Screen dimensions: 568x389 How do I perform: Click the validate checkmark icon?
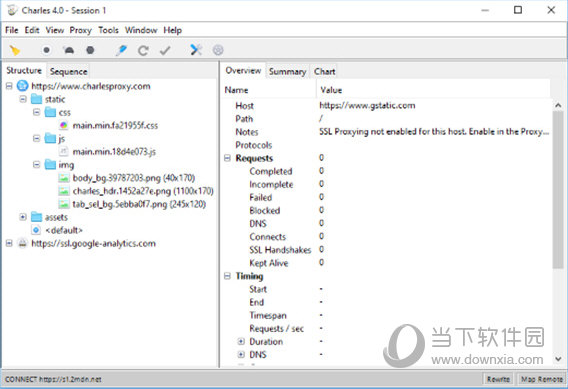pos(165,50)
